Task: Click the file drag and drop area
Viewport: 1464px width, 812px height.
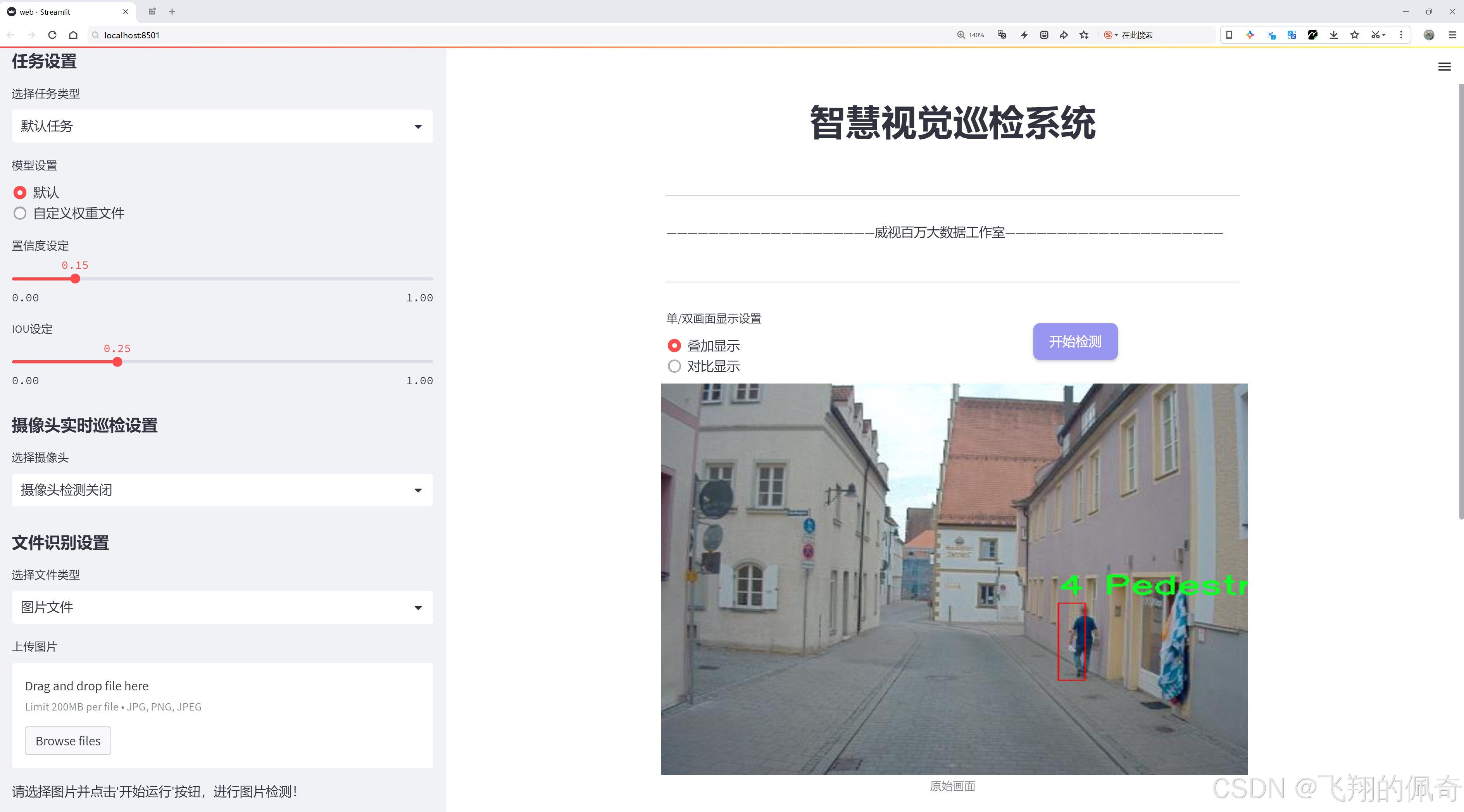Action: click(x=222, y=716)
